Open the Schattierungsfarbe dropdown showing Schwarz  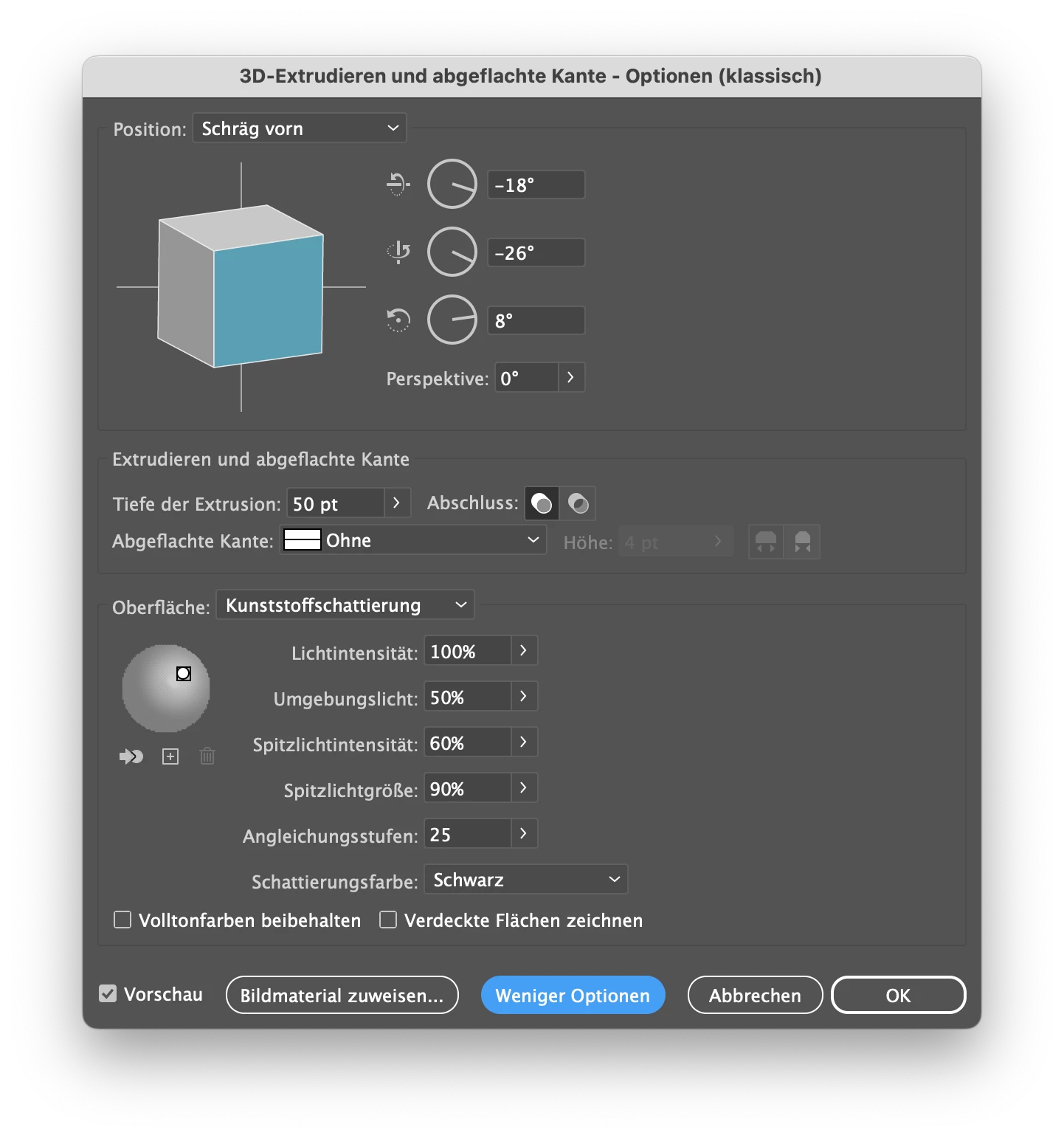tap(526, 880)
